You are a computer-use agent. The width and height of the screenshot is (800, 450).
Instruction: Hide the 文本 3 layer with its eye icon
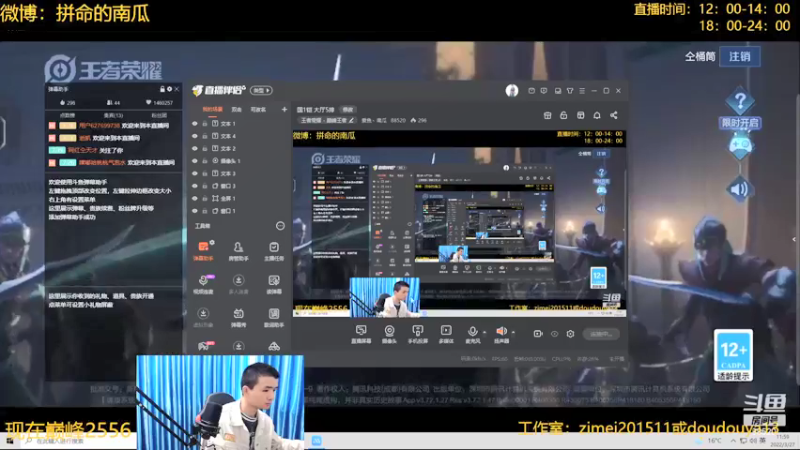pyautogui.click(x=194, y=173)
